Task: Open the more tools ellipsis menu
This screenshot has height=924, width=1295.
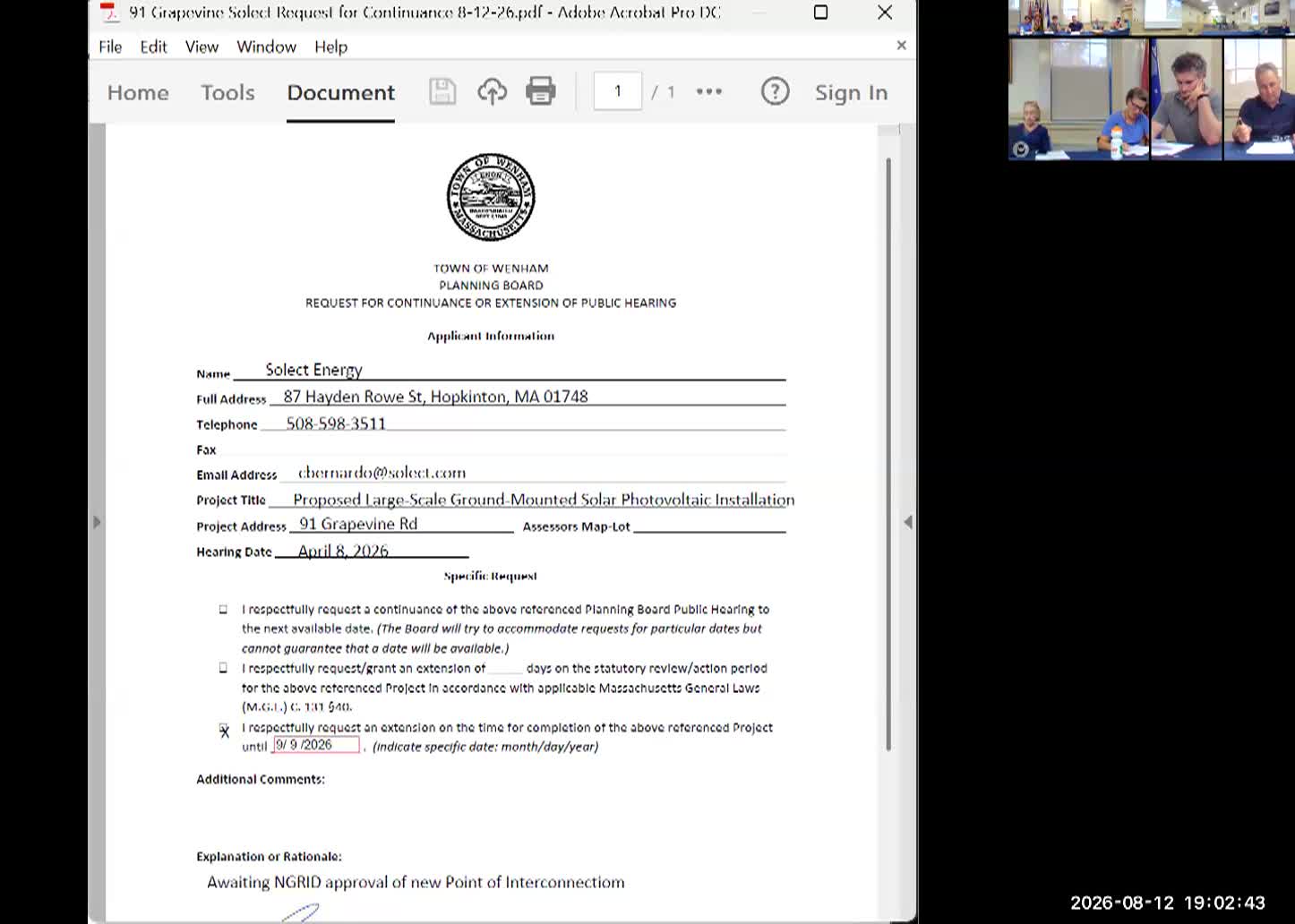Action: pyautogui.click(x=709, y=91)
